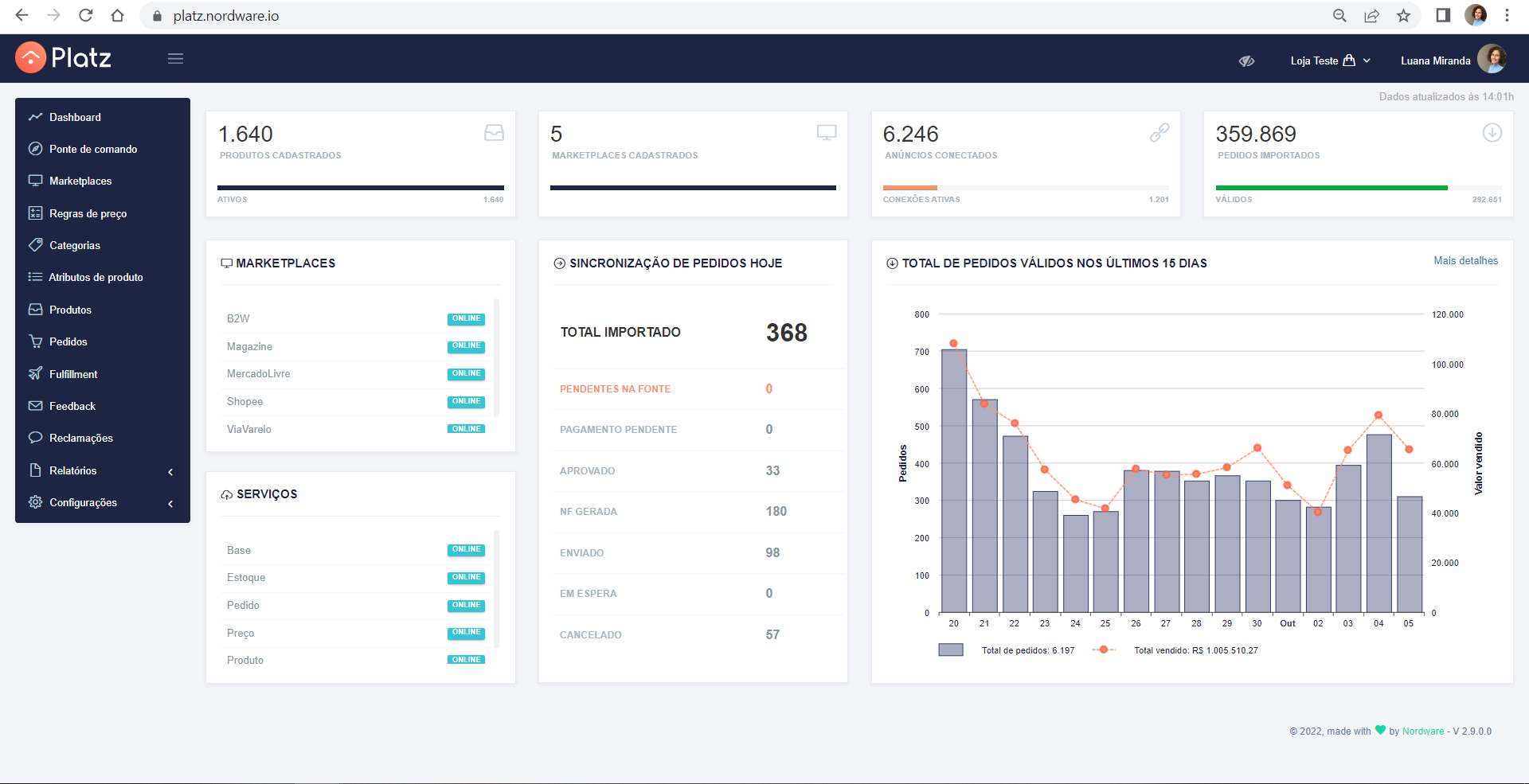This screenshot has width=1529, height=784.
Task: Click the green Válidos progress bar
Action: tap(1332, 188)
